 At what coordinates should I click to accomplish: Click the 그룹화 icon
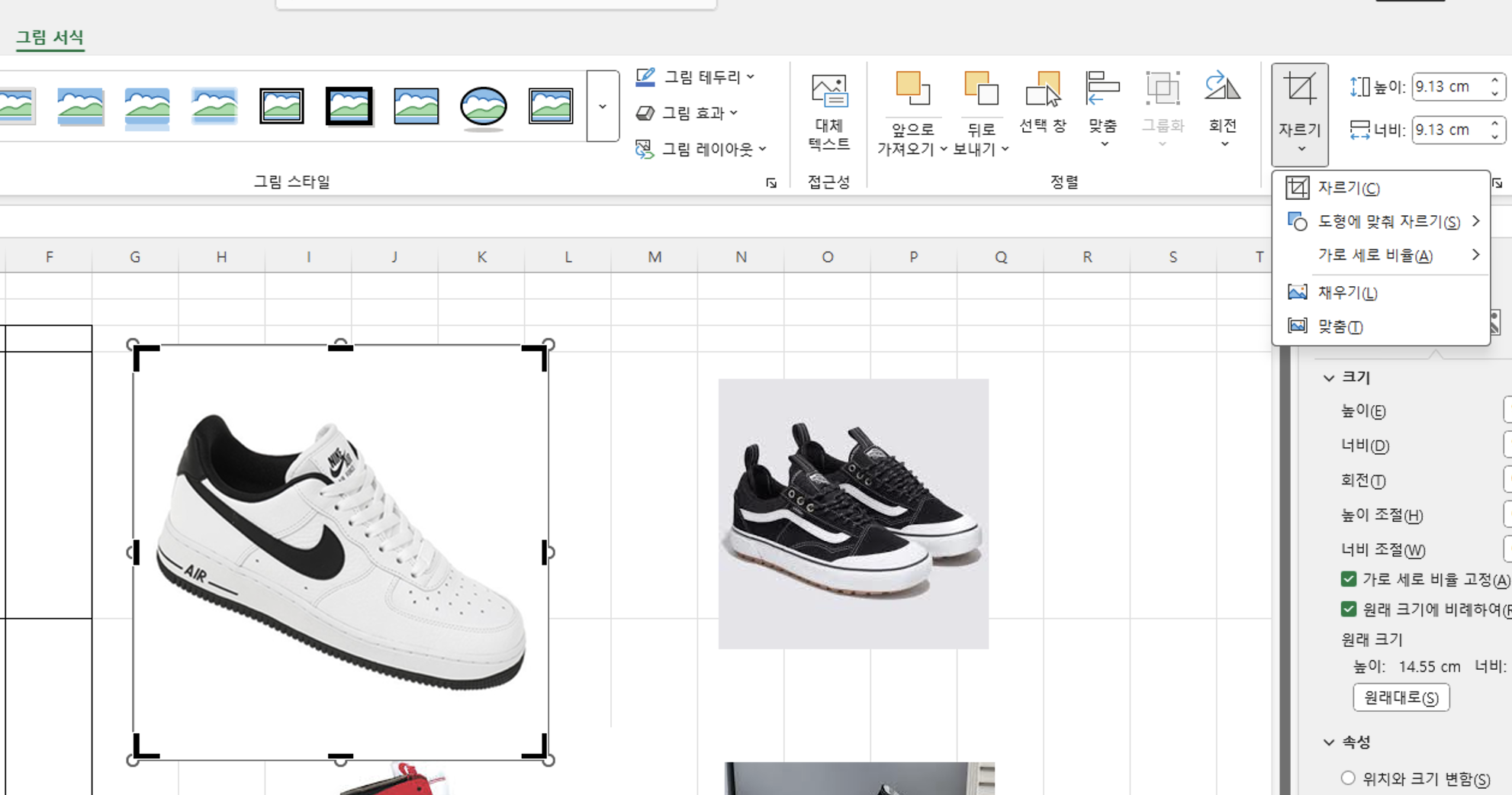point(1163,89)
